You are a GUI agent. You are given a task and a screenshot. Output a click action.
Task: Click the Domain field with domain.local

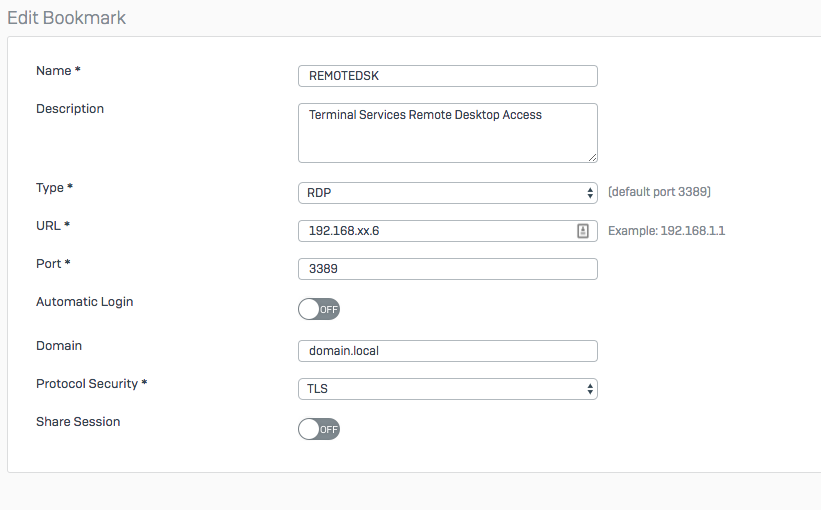click(x=447, y=351)
